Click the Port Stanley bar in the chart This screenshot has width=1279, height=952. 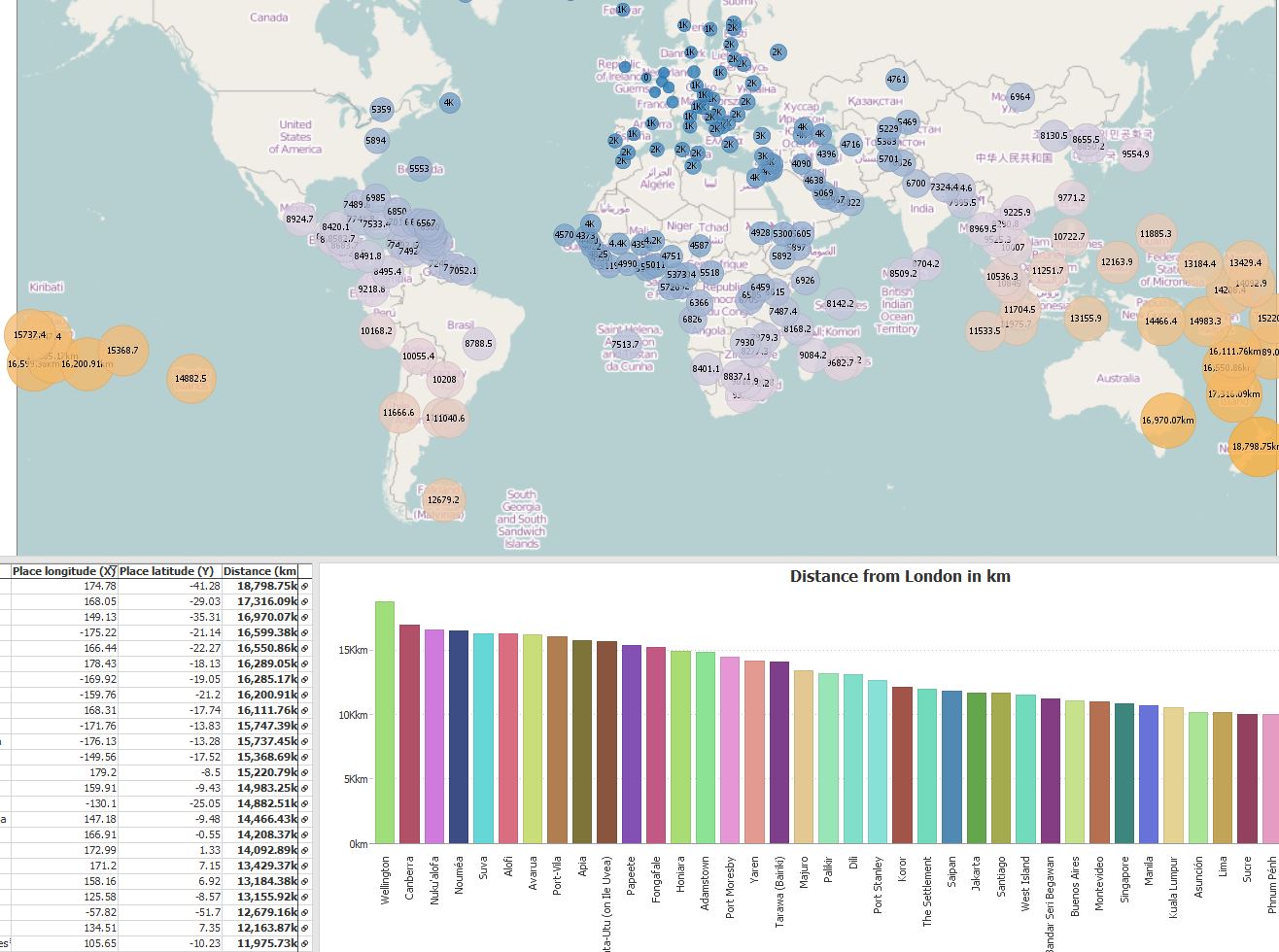[878, 762]
